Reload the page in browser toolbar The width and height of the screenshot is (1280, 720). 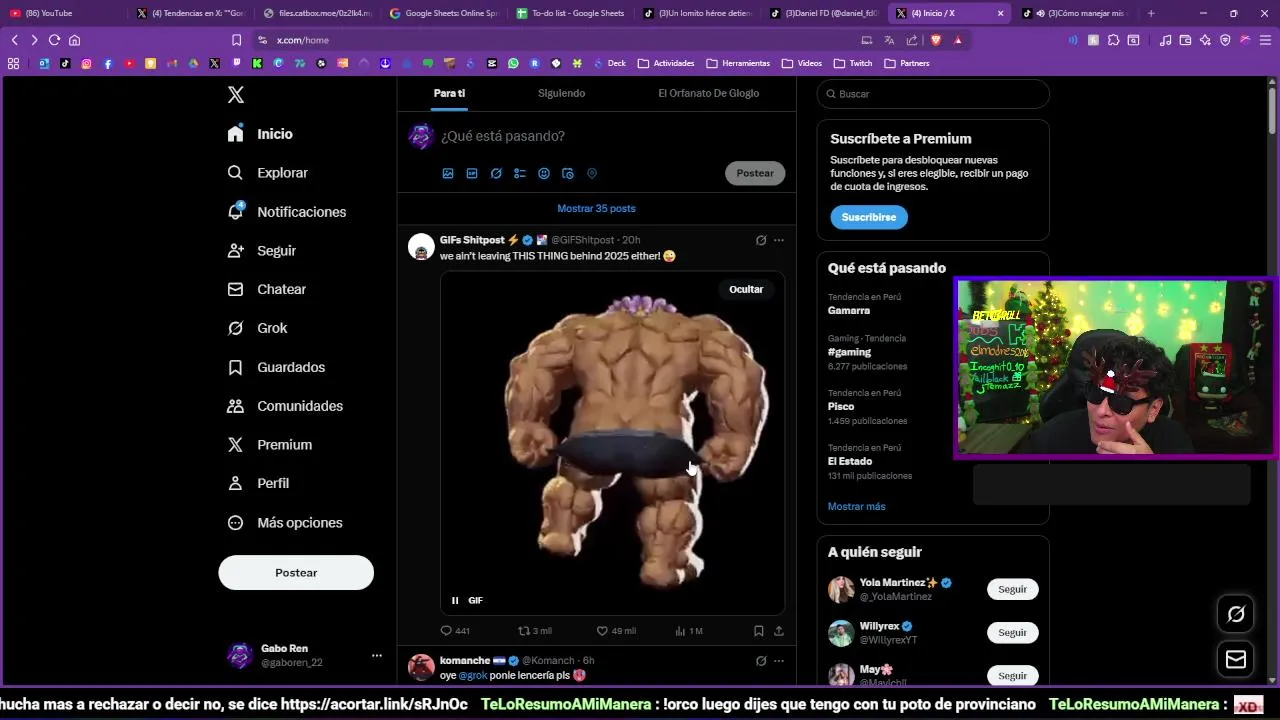(54, 40)
